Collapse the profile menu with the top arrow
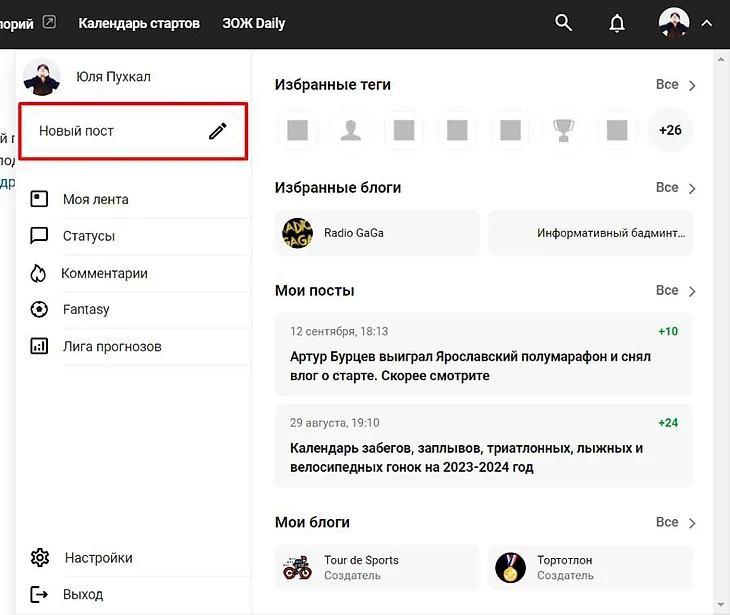This screenshot has width=730, height=615. (707, 23)
